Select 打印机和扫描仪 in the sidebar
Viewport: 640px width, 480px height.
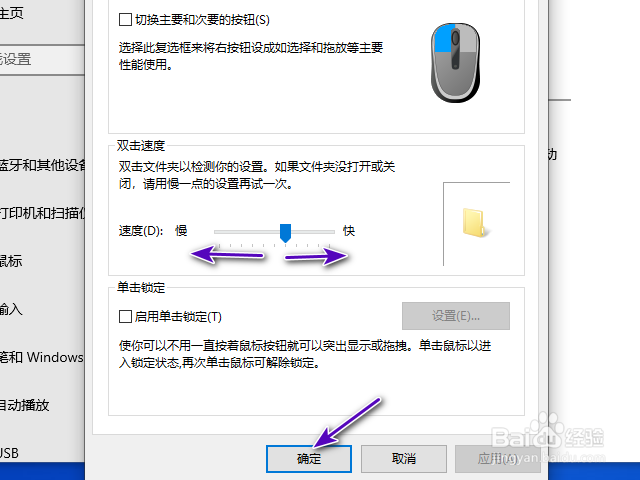click(x=42, y=213)
